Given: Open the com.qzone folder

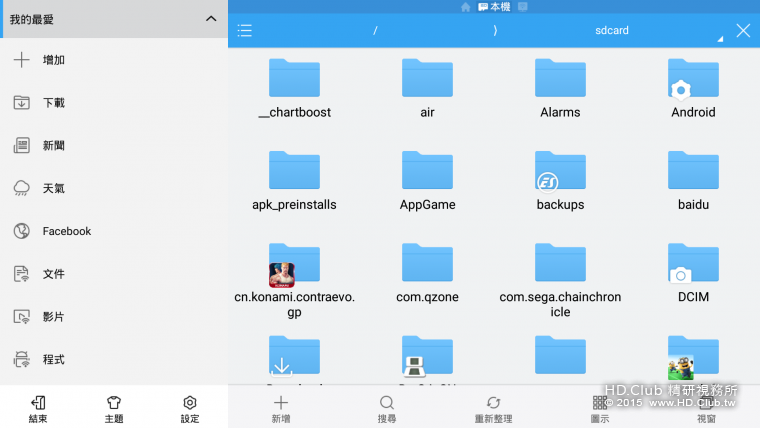Looking at the screenshot, I should (x=427, y=273).
